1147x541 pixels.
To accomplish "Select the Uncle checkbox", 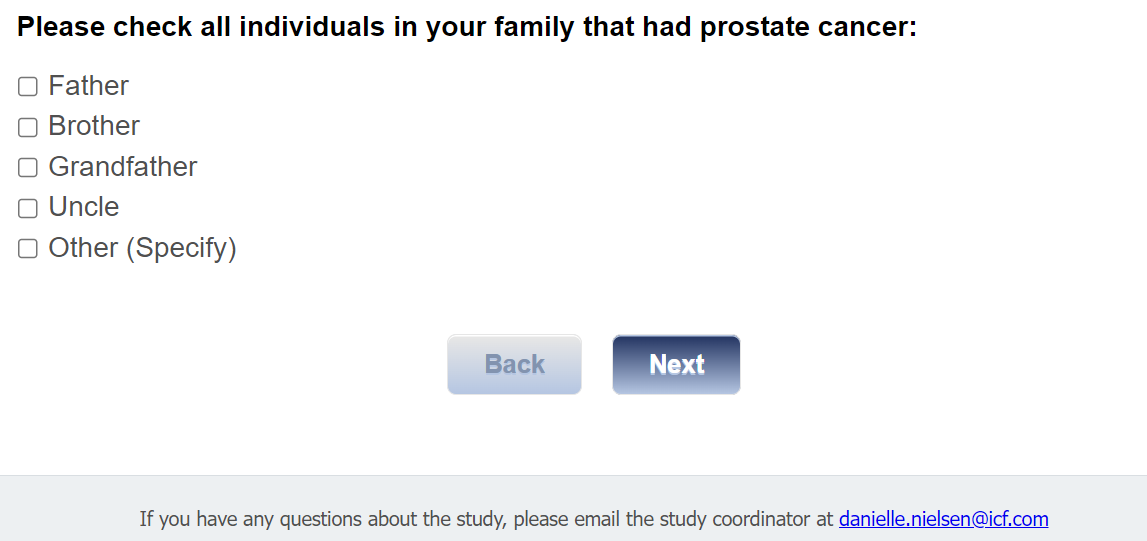I will coord(28,208).
